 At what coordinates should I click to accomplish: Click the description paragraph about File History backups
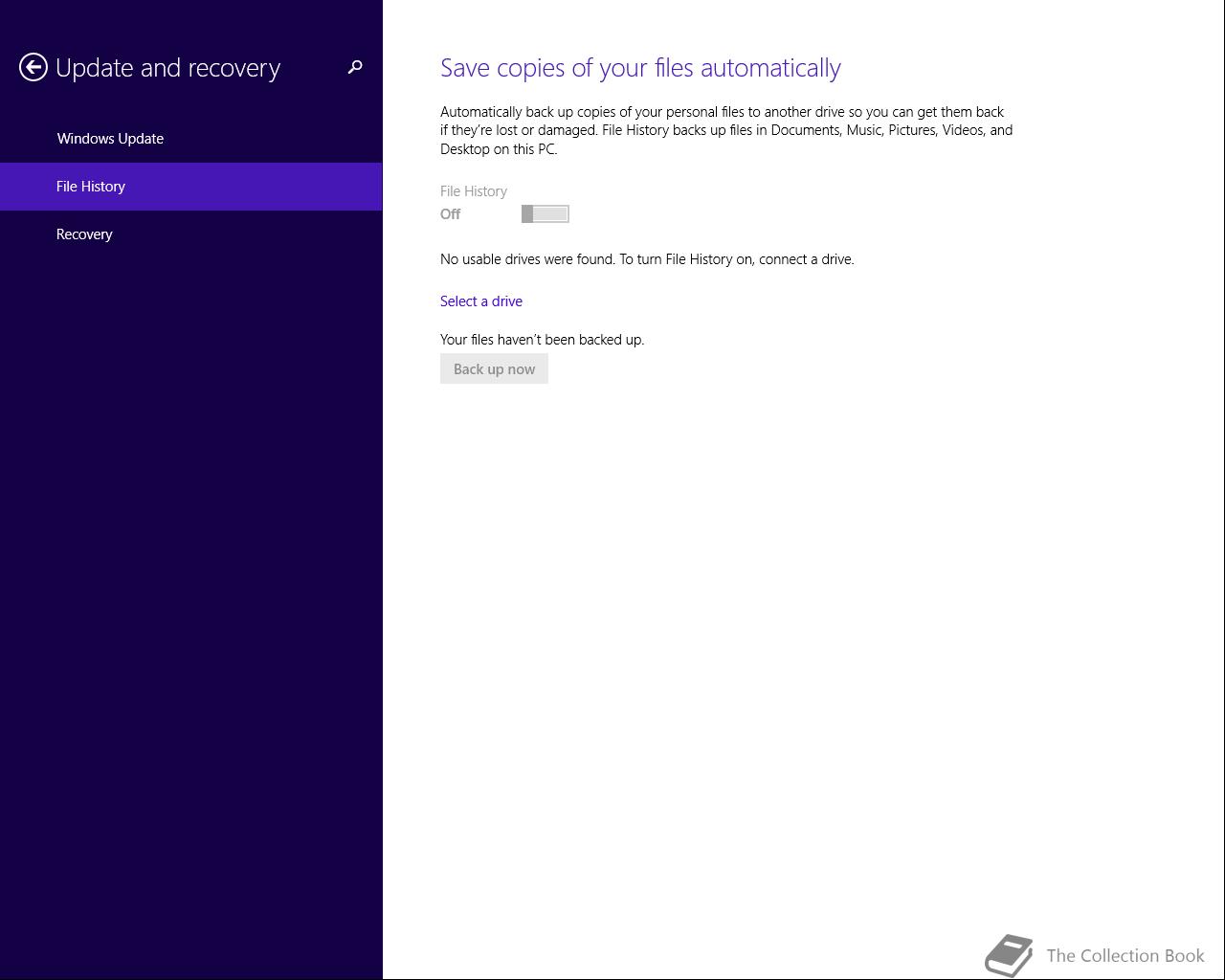[726, 130]
